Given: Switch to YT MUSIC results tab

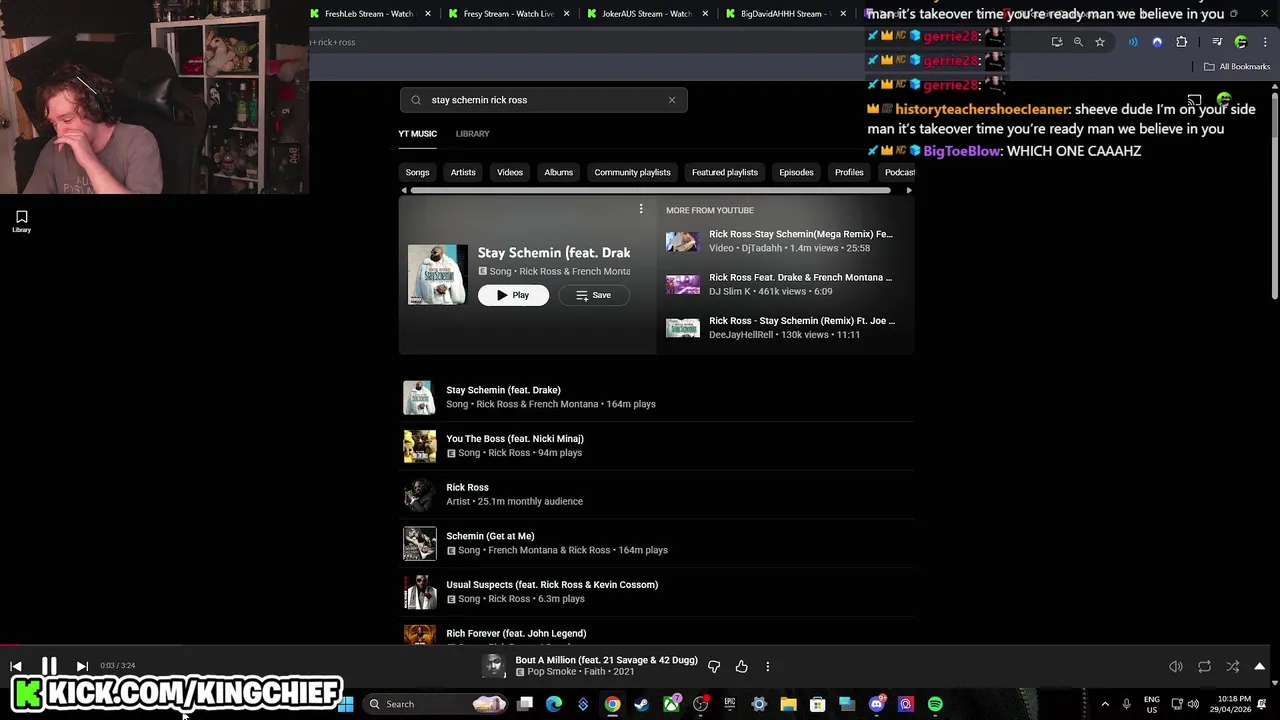Looking at the screenshot, I should click(418, 133).
